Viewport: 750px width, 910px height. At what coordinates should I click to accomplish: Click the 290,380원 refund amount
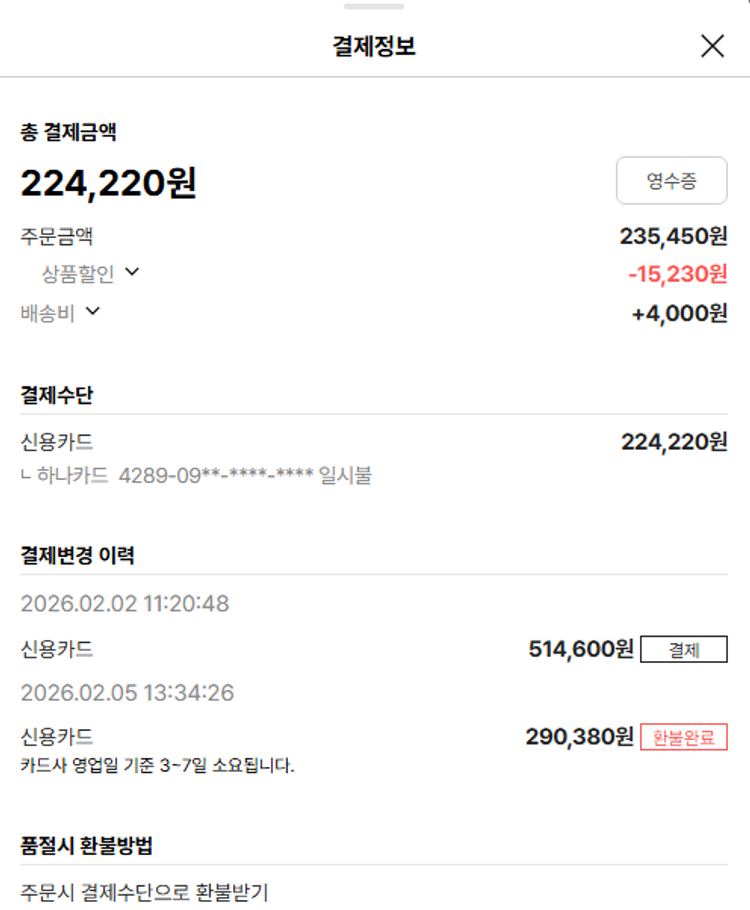(579, 738)
